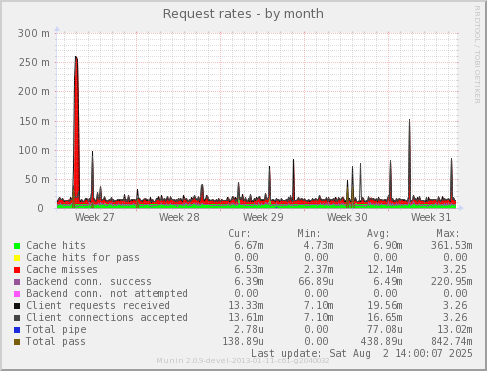Select the 'Backend conn. success' legend label
Viewport: 487px width, 371px height.
coord(89,282)
